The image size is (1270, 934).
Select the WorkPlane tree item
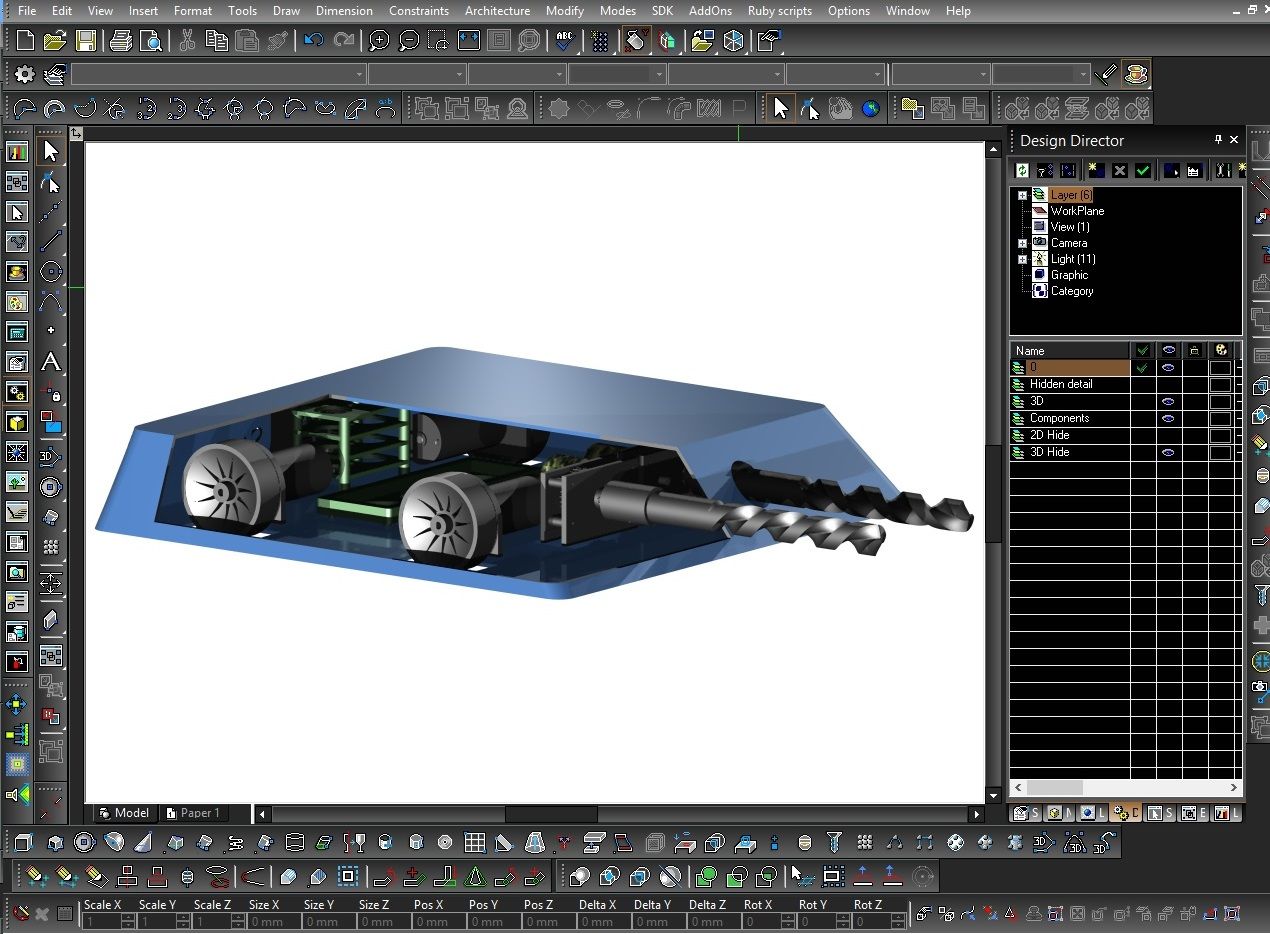pos(1077,211)
